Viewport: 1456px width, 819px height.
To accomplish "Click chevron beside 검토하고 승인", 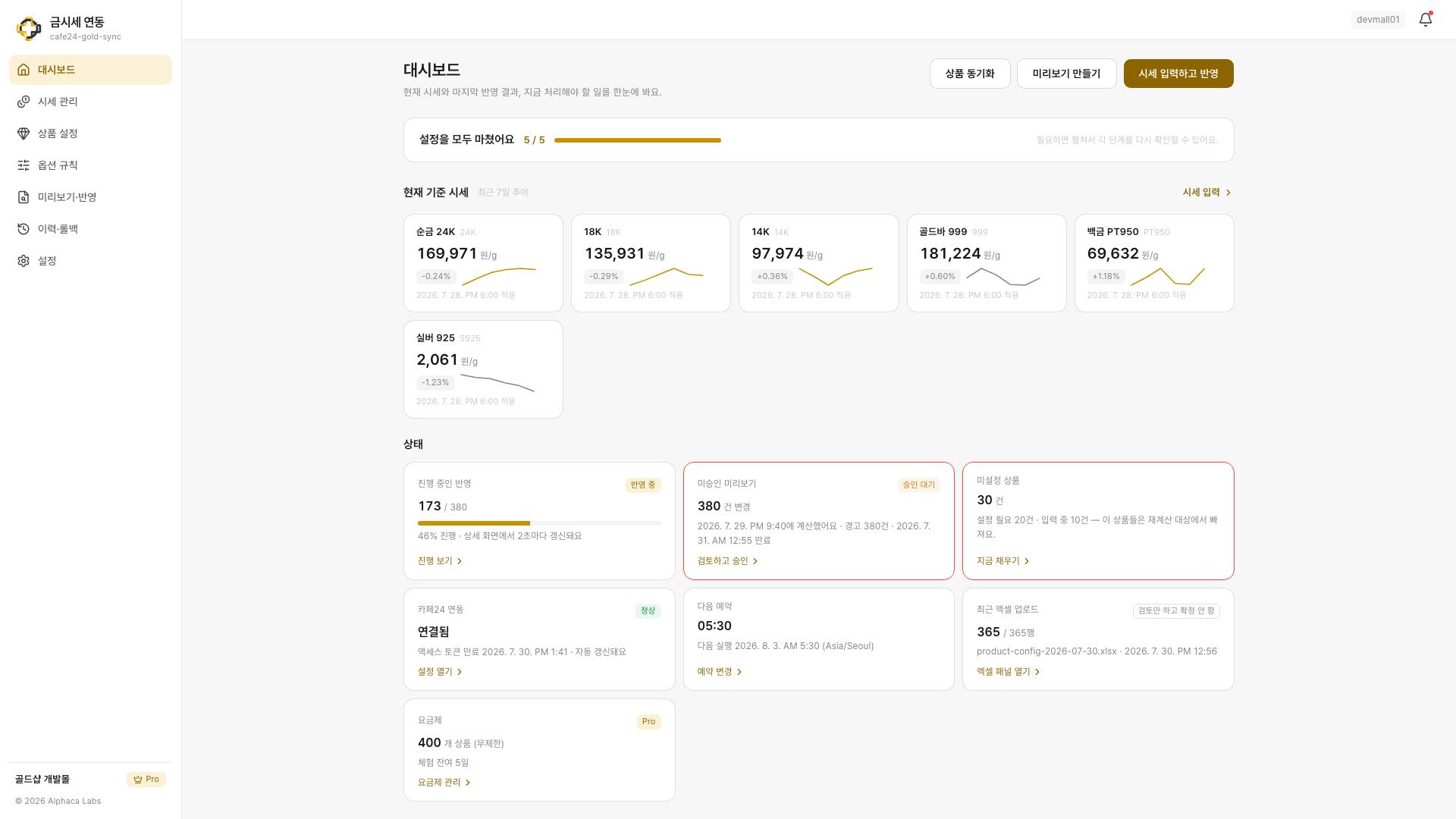I will [755, 561].
